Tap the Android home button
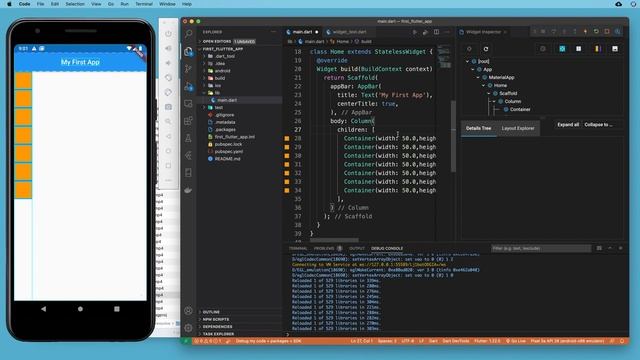 (x=80, y=309)
